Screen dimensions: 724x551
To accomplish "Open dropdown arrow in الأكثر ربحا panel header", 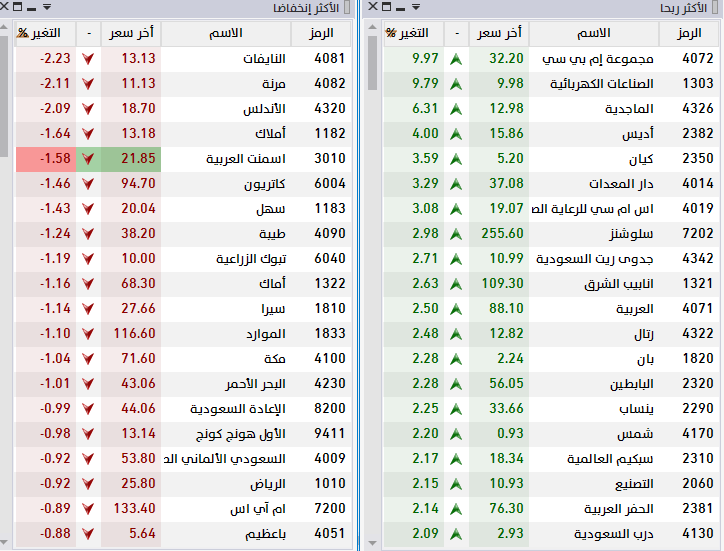I will [x=416, y=7].
